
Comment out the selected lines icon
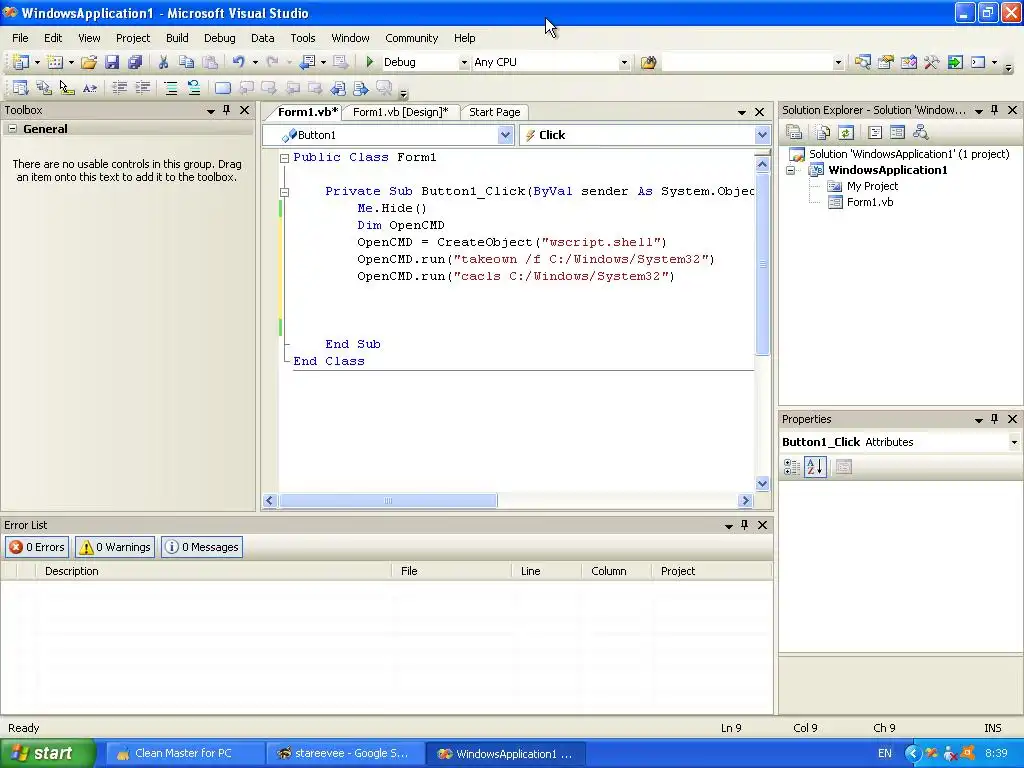click(171, 88)
